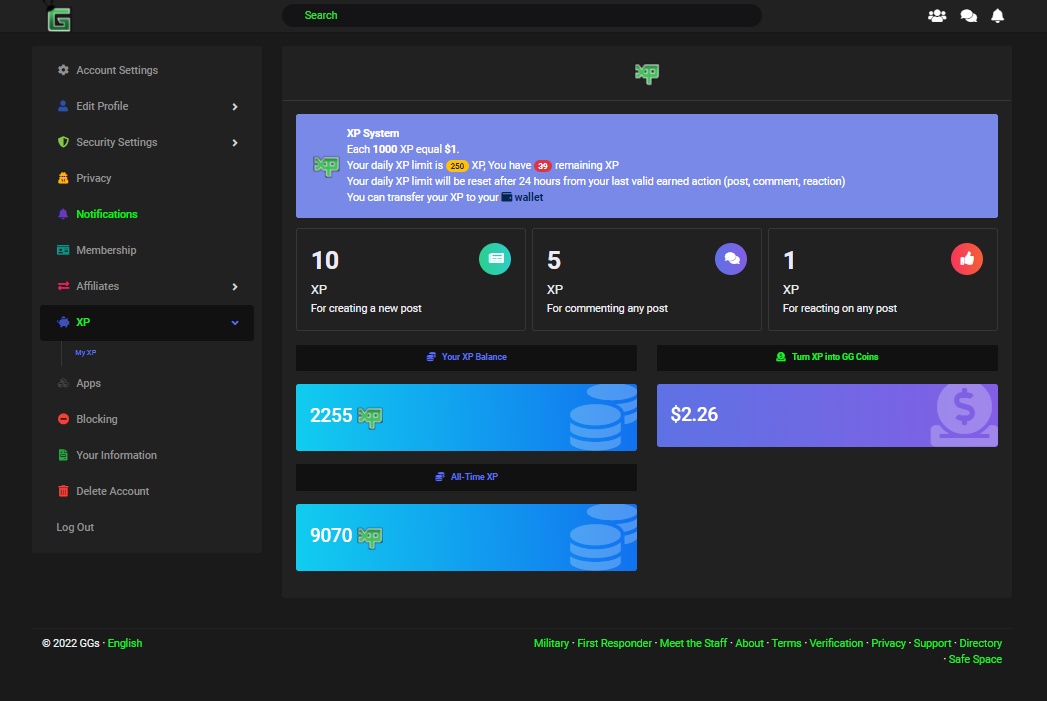This screenshot has width=1047, height=701.
Task: Click the notifications bell icon
Action: [x=997, y=15]
